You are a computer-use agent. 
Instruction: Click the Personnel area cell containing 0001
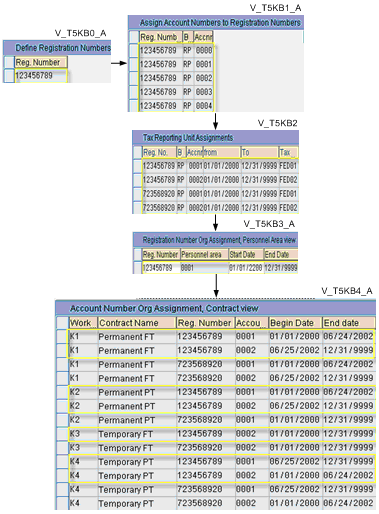205,268
